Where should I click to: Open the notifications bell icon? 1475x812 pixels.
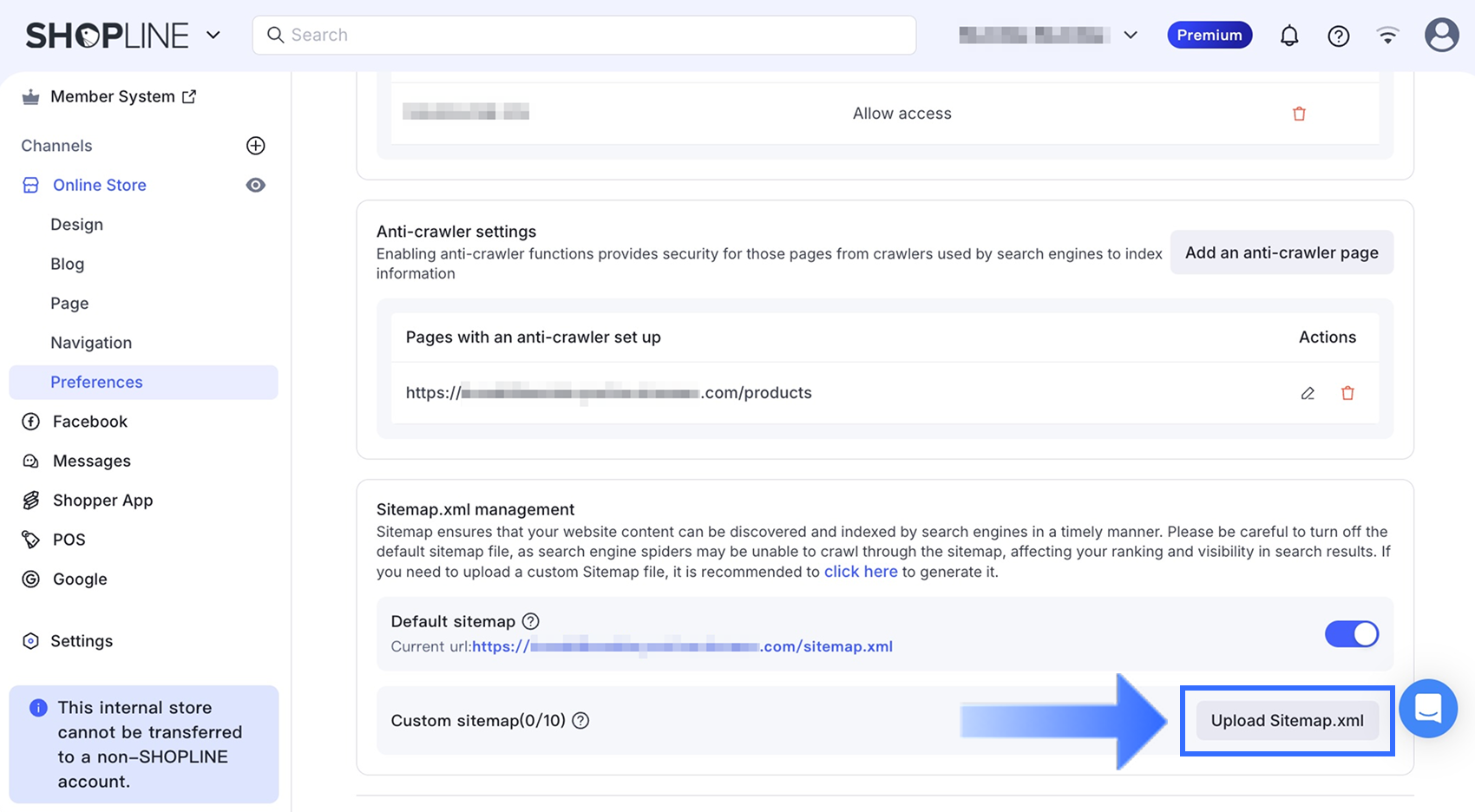(x=1289, y=36)
